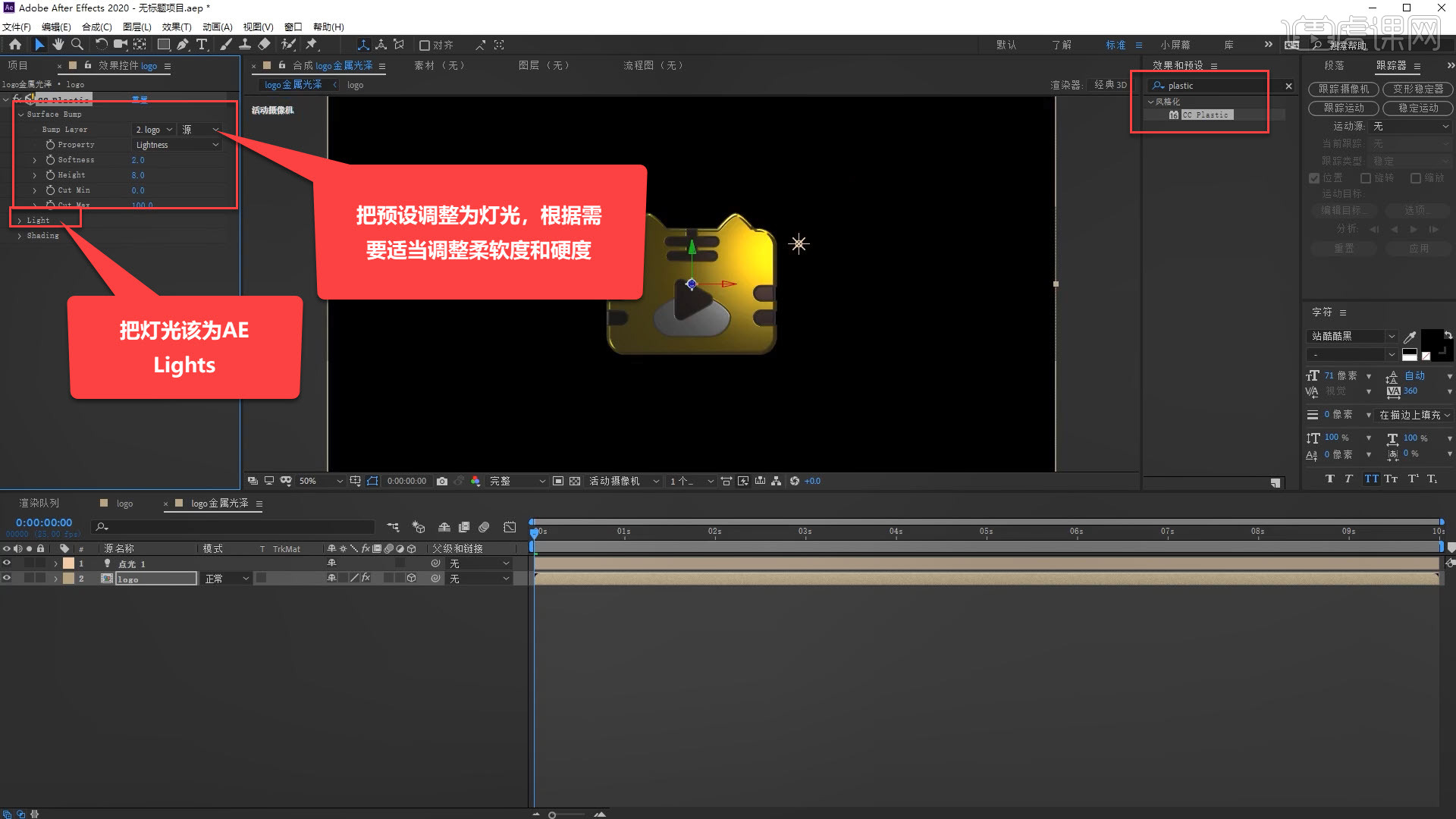Switch to the 段落 panel tab
Screen dimensions: 1456x819
click(1334, 65)
